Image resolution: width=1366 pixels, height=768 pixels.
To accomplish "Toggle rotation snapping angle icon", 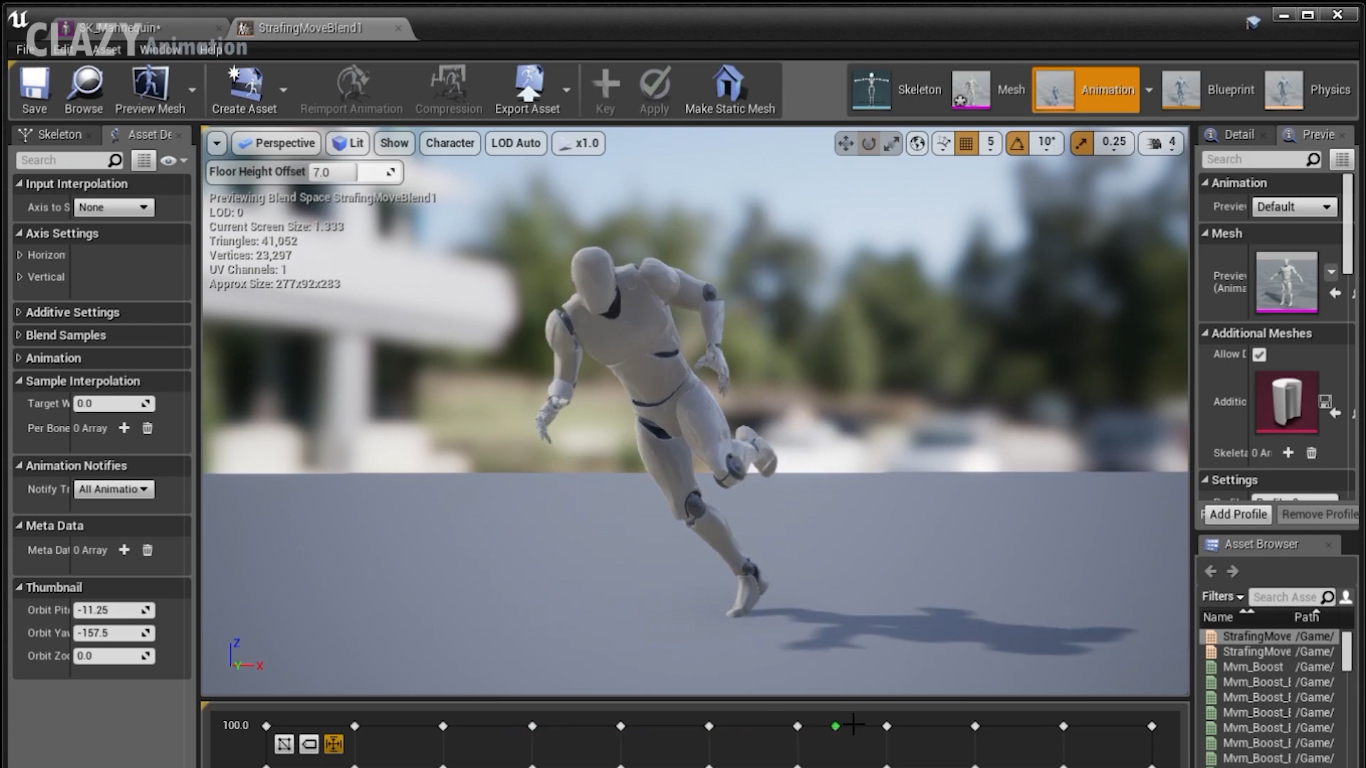I will 1017,143.
